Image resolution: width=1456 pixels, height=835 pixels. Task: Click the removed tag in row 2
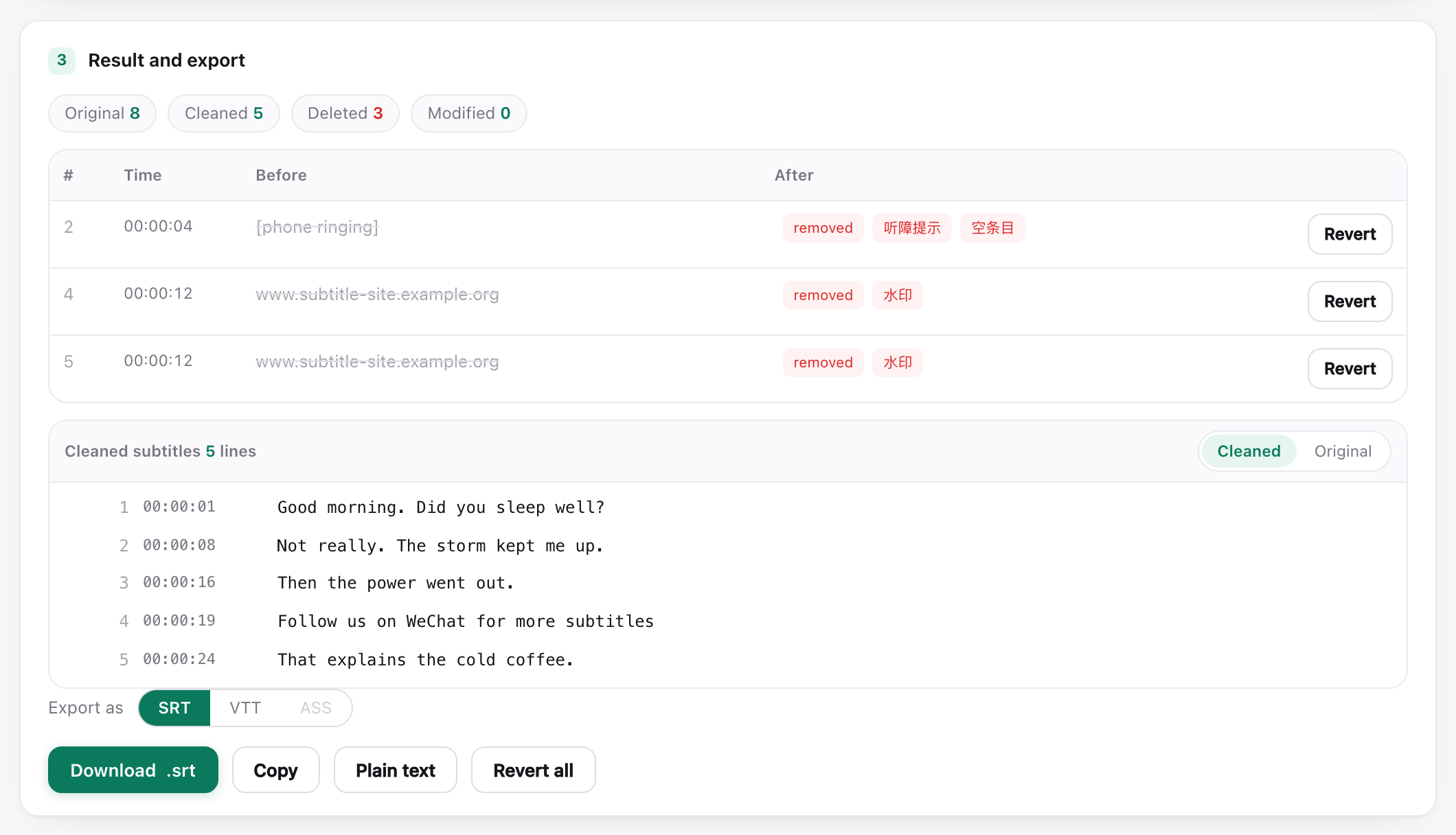(823, 228)
